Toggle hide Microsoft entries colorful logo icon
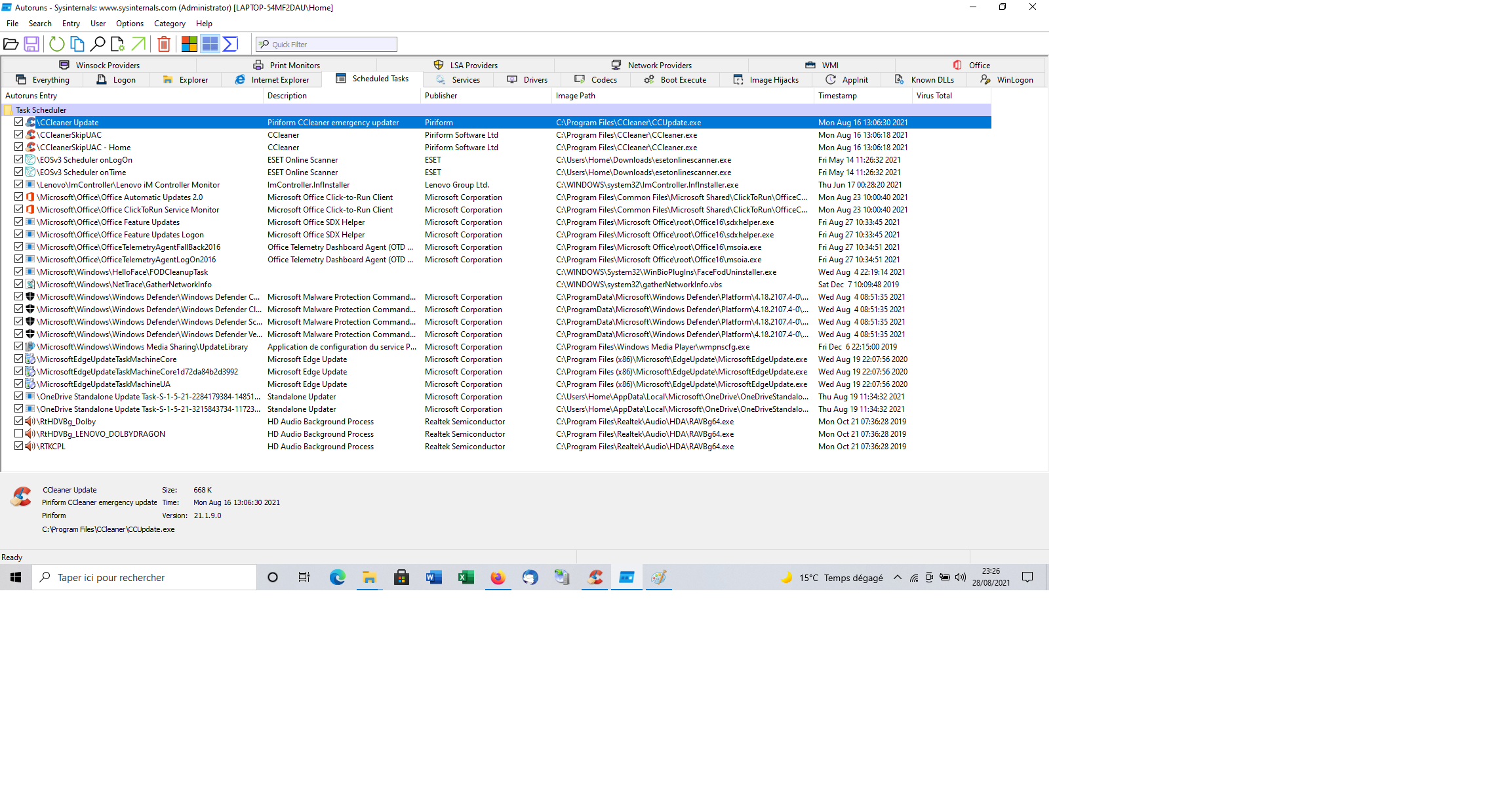This screenshot has width=1512, height=808. pos(189,44)
